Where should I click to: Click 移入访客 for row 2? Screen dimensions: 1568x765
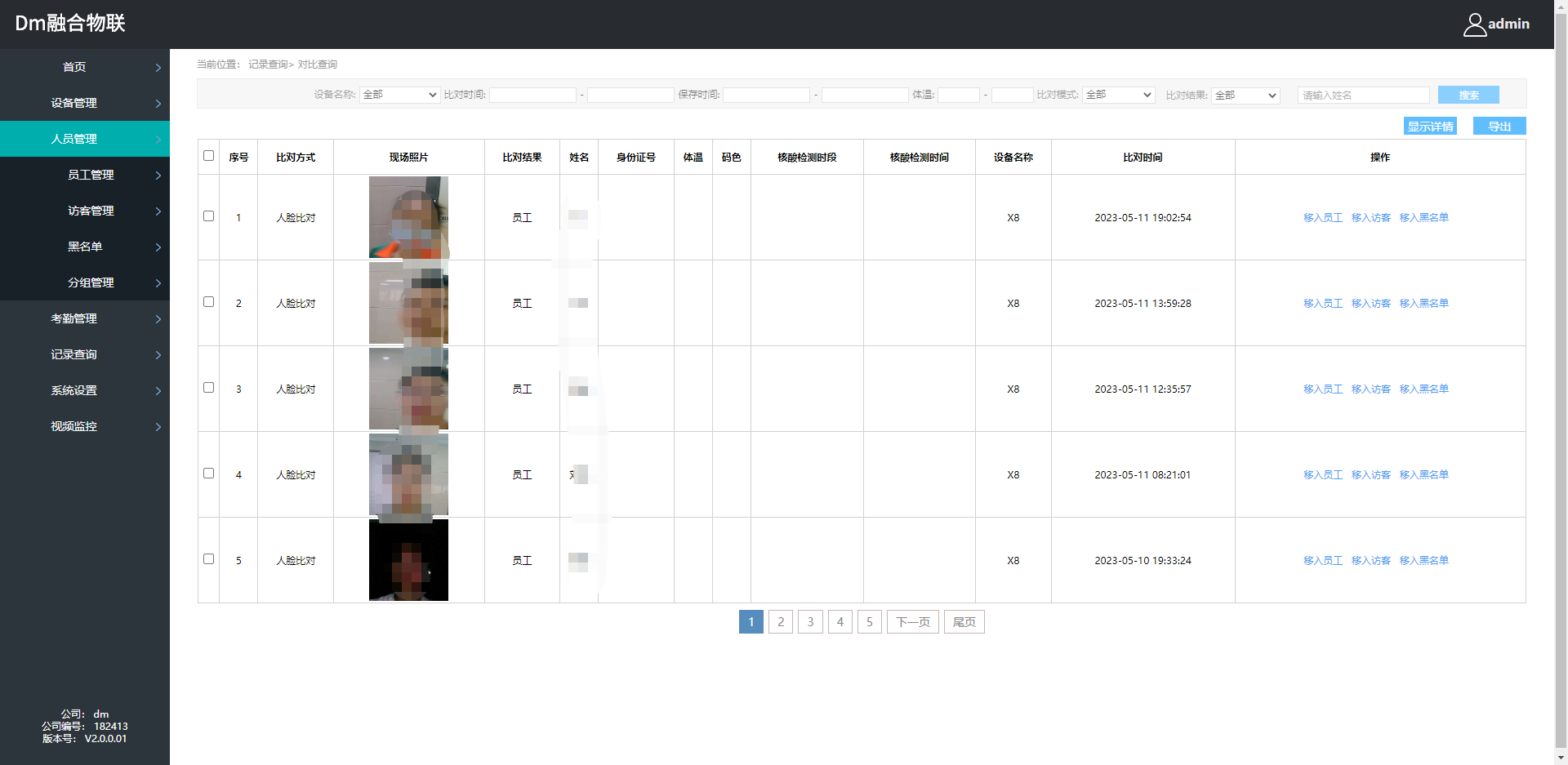[1371, 303]
